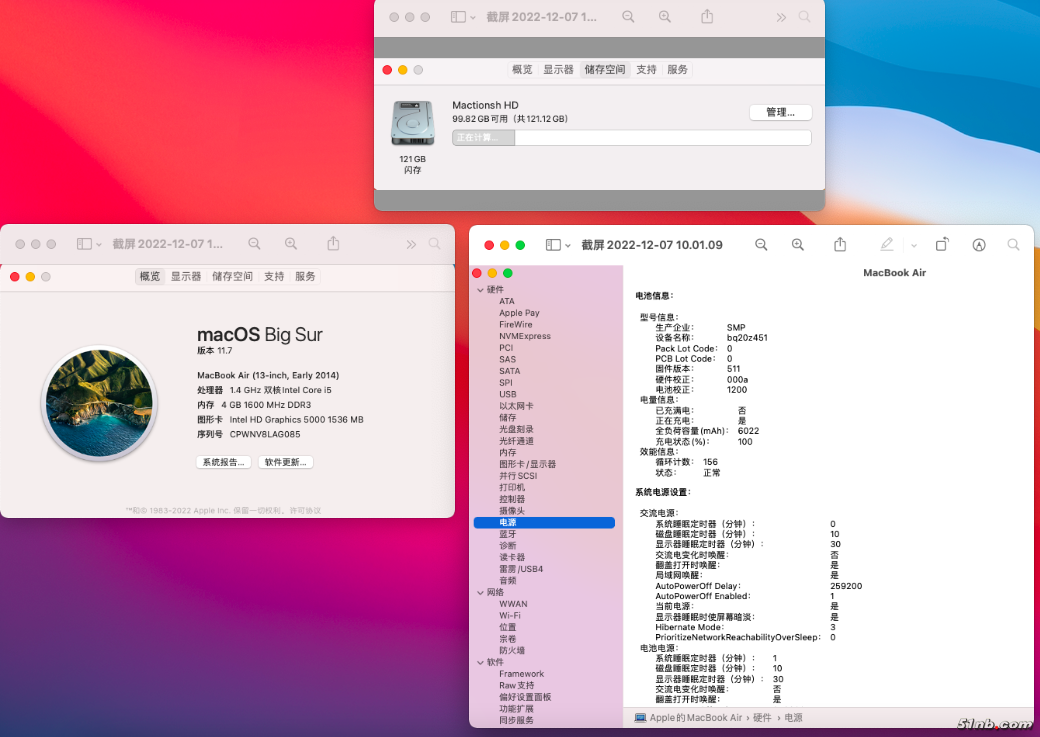Show more toolbar items in left window
This screenshot has height=737, width=1040.
411,244
